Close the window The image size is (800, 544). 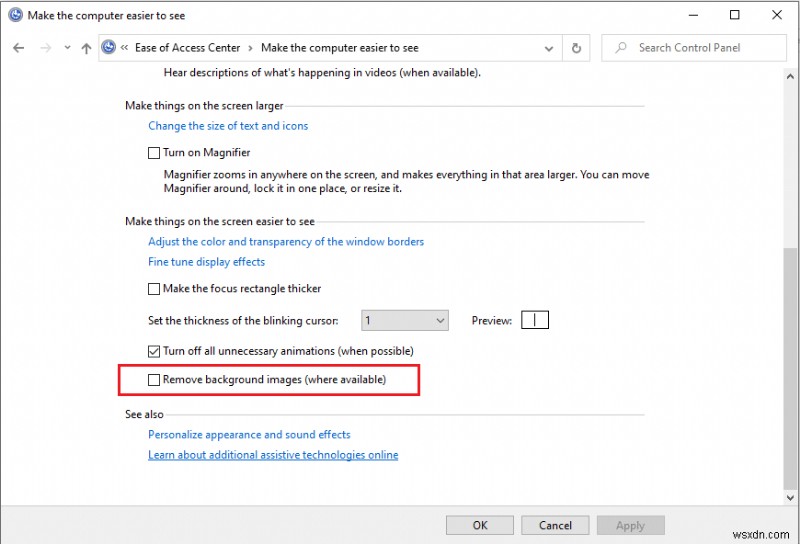click(777, 15)
